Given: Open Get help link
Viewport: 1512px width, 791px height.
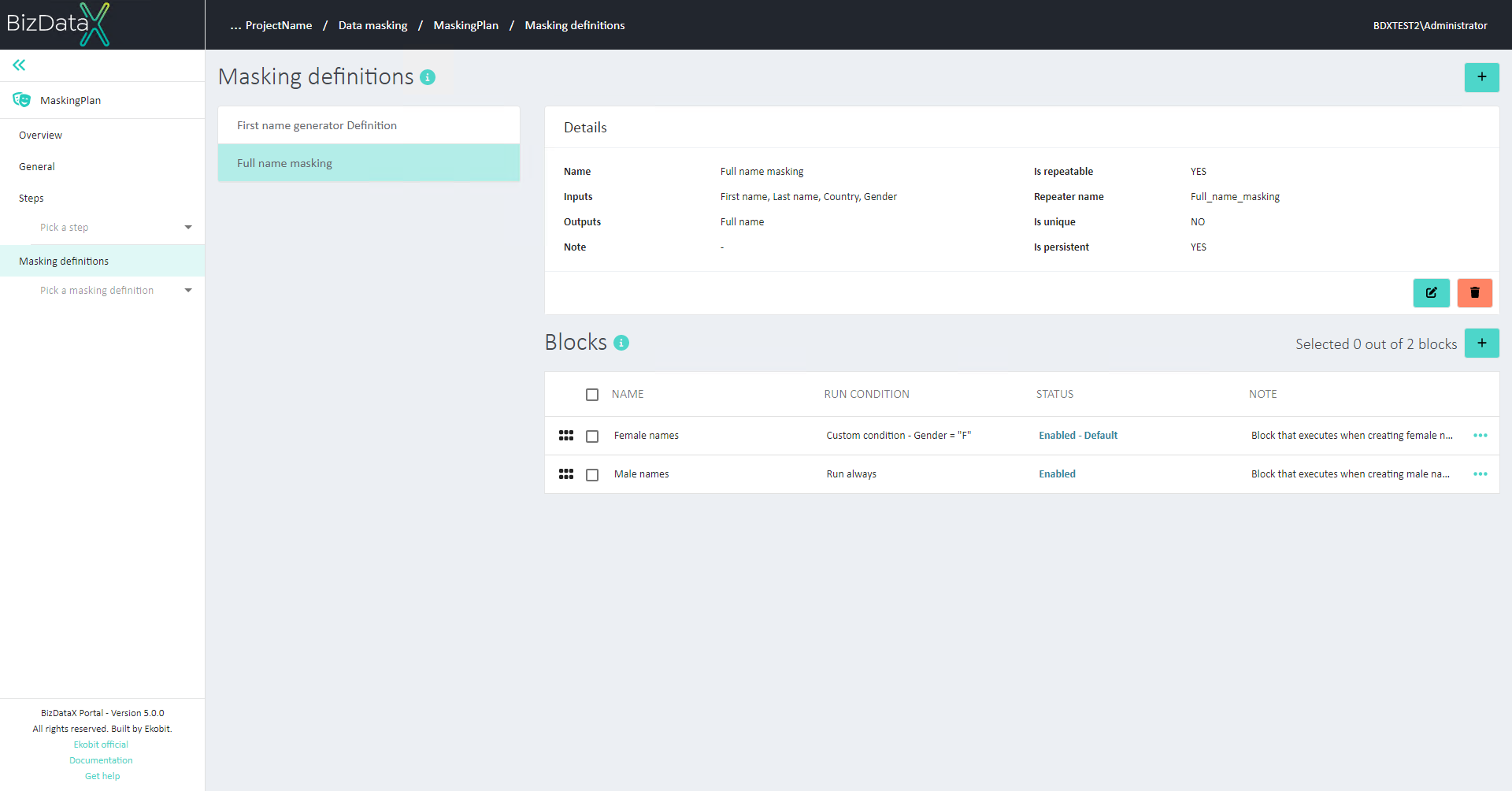Looking at the screenshot, I should [102, 776].
